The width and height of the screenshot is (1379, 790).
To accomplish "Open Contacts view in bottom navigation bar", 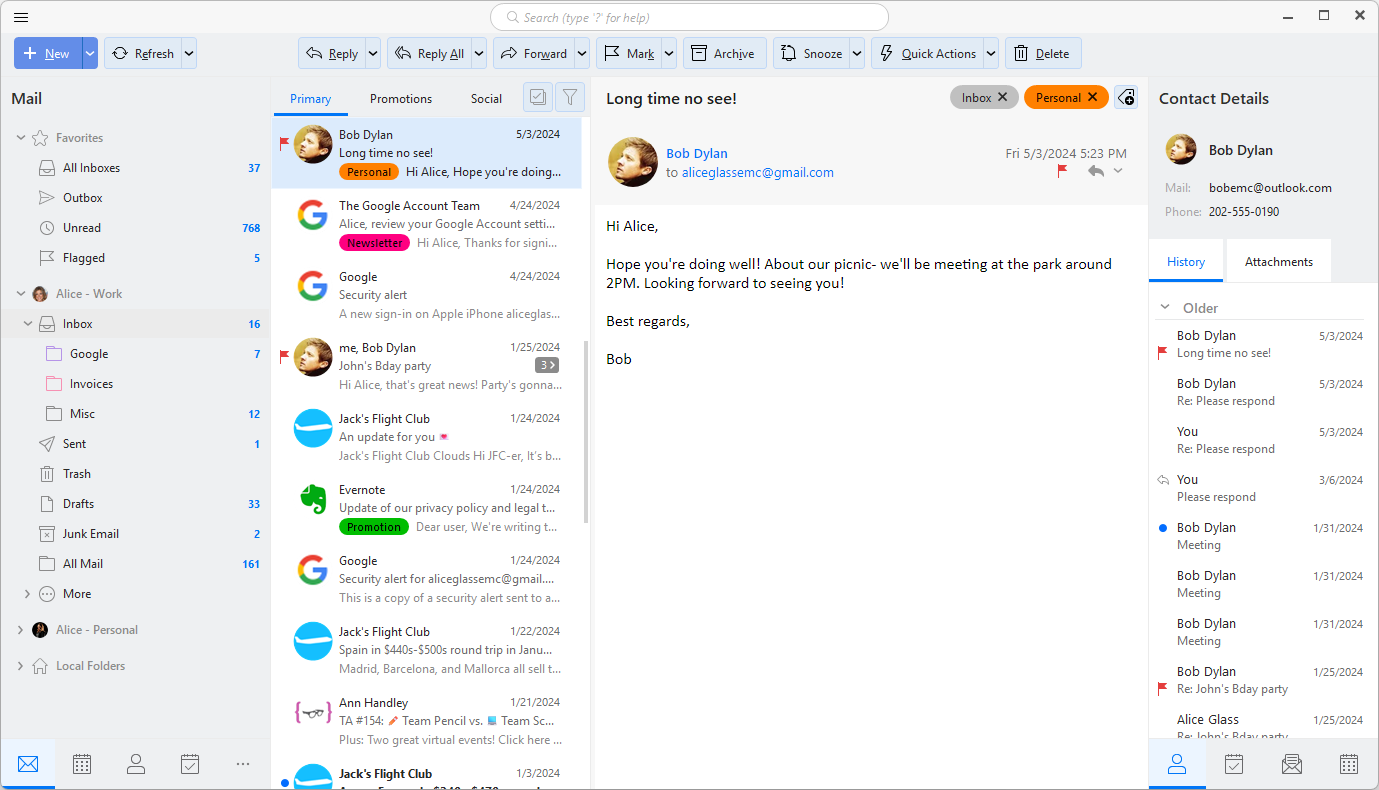I will tap(136, 764).
